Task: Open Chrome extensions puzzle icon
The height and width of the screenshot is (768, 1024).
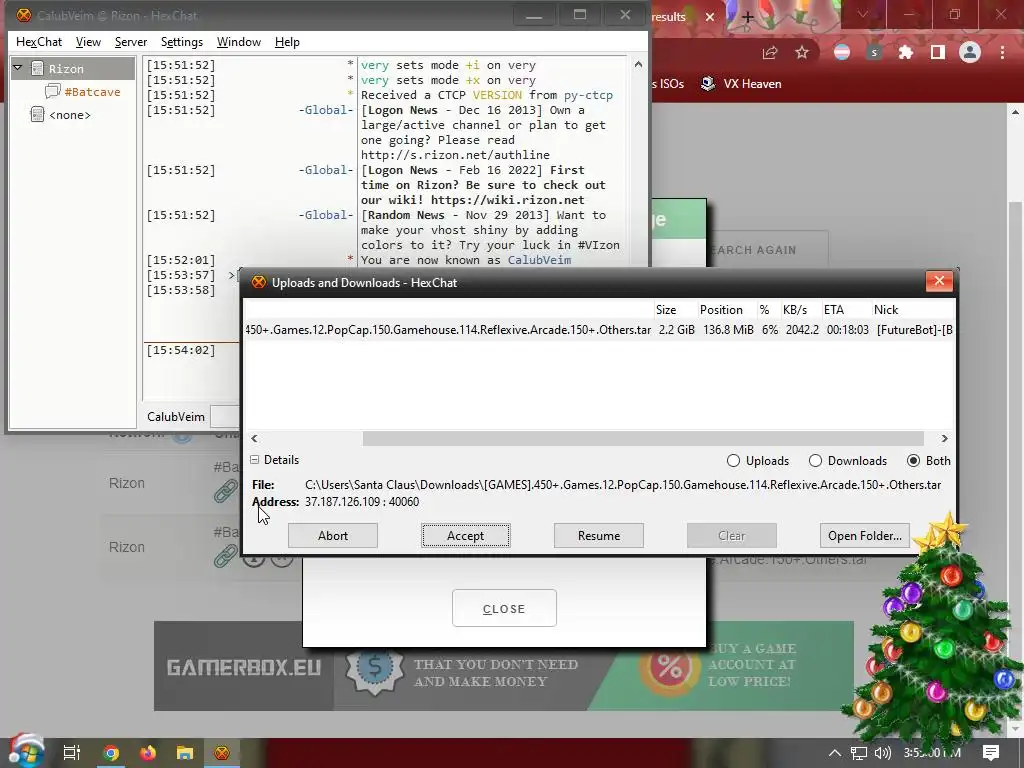Action: click(x=906, y=53)
